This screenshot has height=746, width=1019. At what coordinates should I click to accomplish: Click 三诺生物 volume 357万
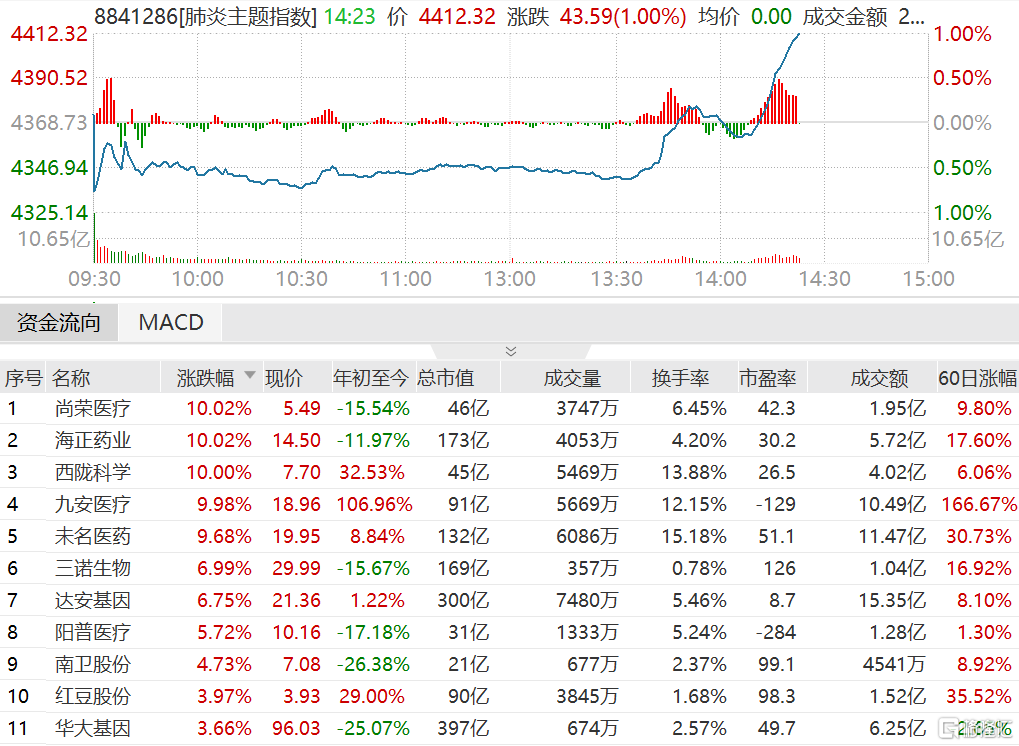(x=593, y=569)
